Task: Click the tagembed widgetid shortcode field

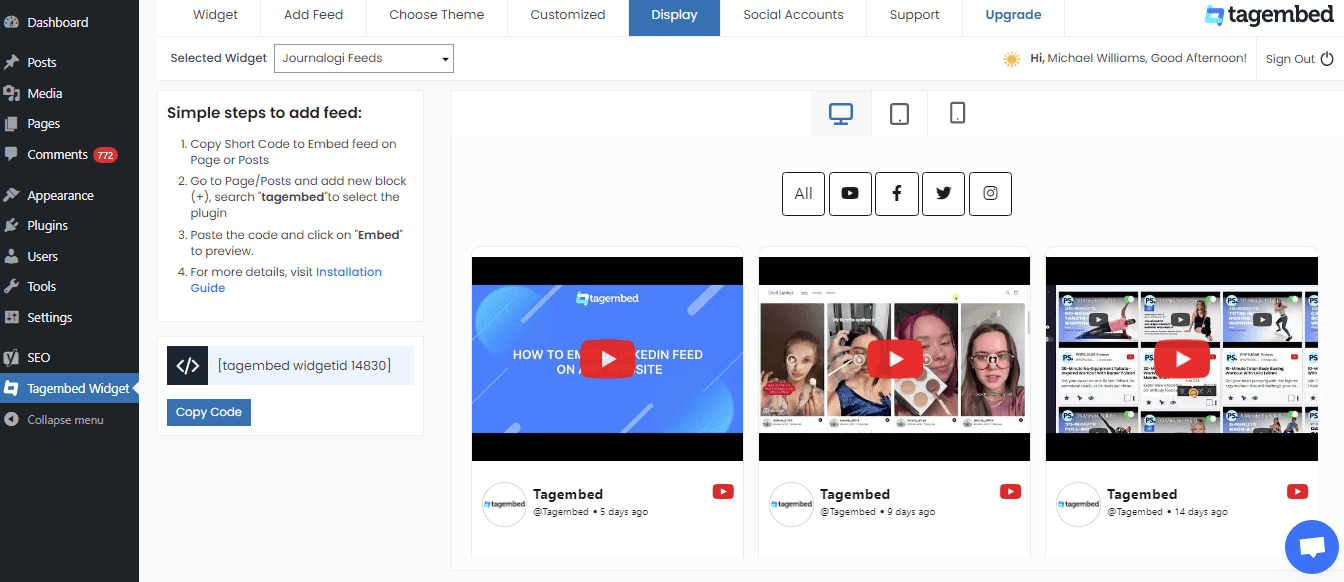Action: pos(311,366)
